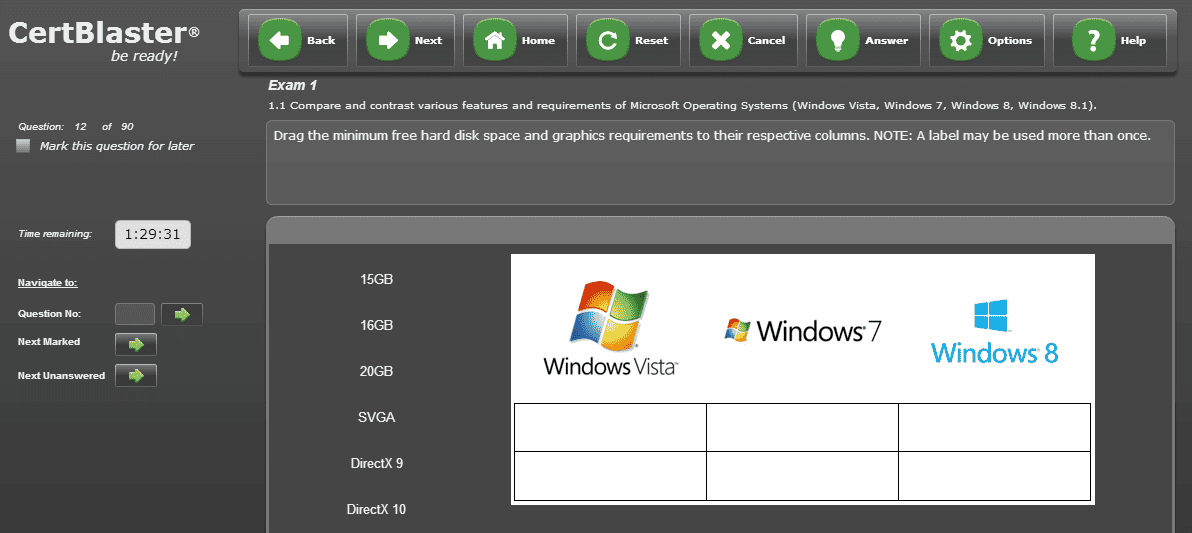Click the Windows 7 logo
The image size is (1192, 533).
[803, 331]
